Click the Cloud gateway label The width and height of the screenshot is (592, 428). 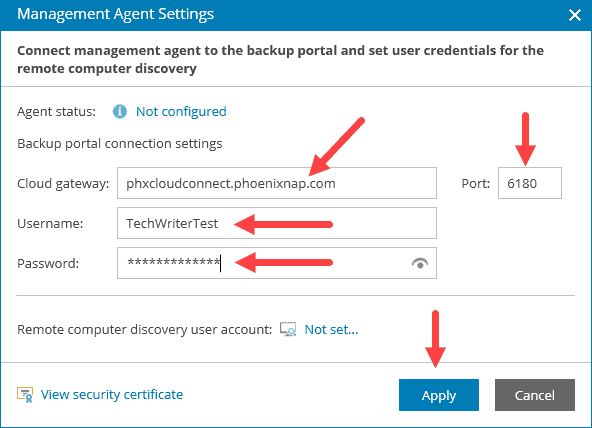63,183
